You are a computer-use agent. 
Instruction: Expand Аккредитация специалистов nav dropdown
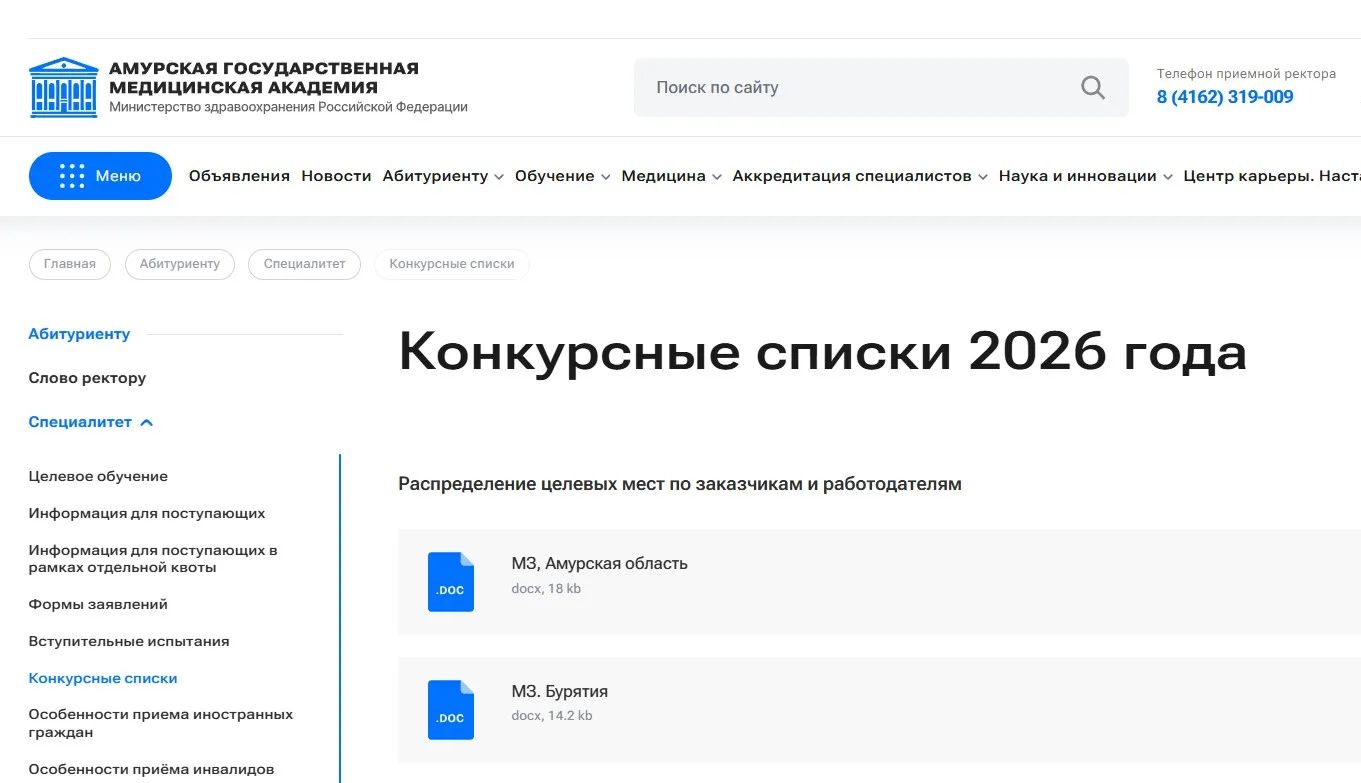[860, 176]
